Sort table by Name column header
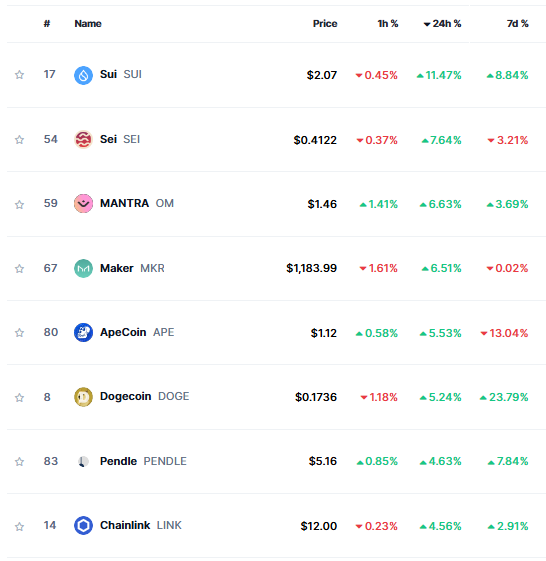The width and height of the screenshot is (546, 561). (88, 24)
